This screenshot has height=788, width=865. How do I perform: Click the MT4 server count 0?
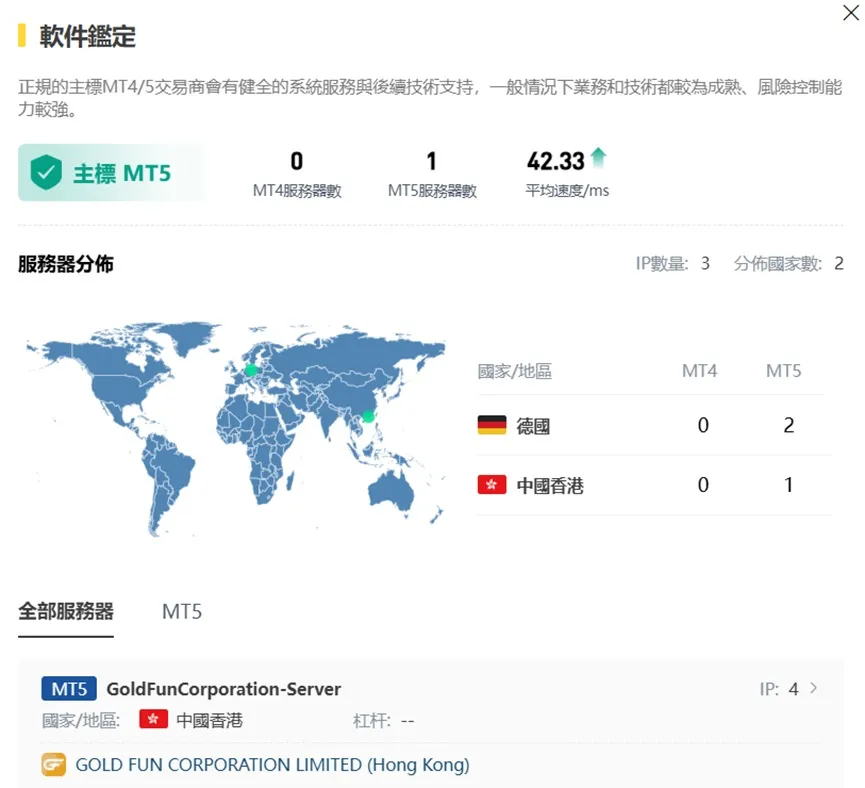[297, 161]
